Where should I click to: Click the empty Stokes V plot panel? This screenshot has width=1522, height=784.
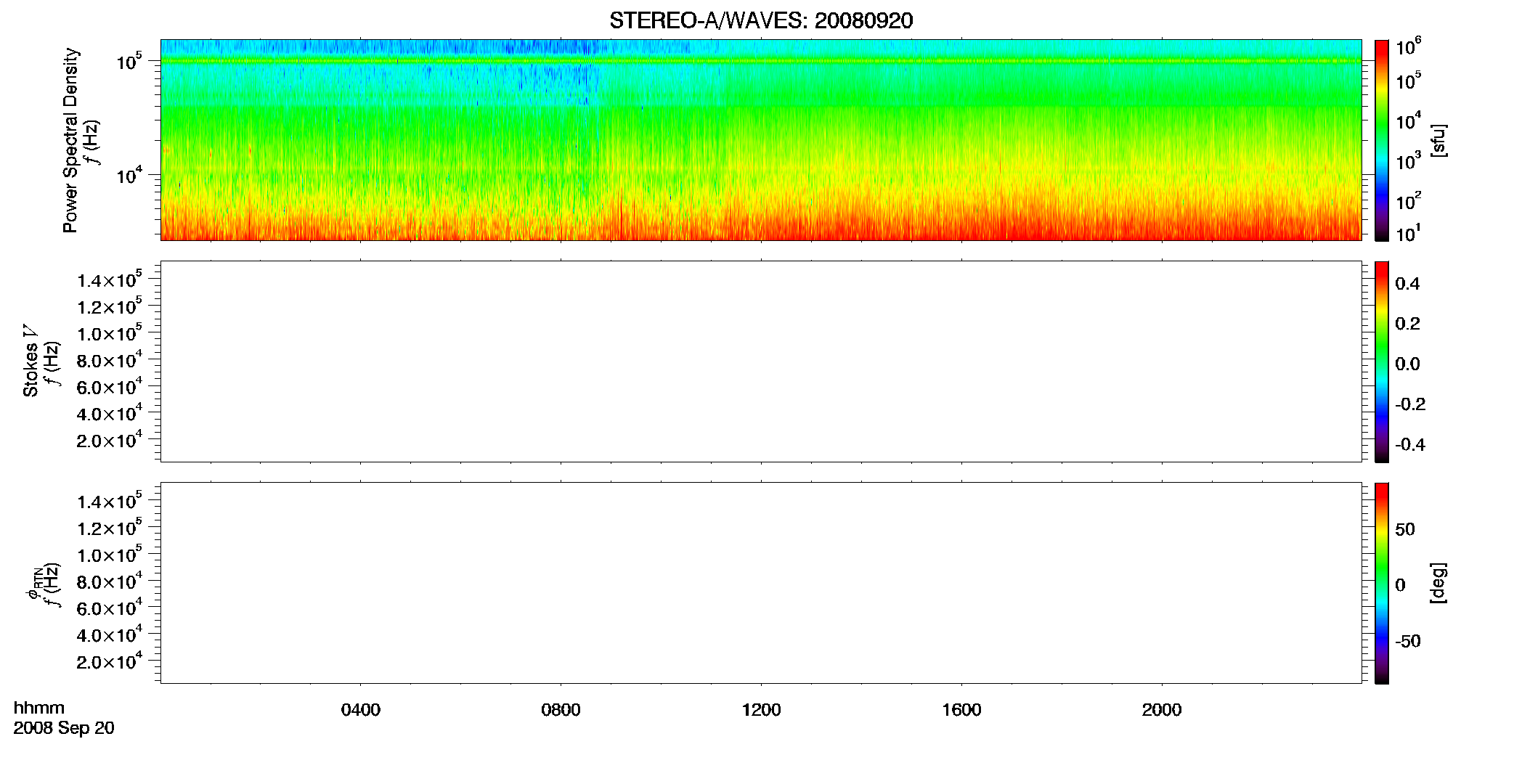coord(761,362)
